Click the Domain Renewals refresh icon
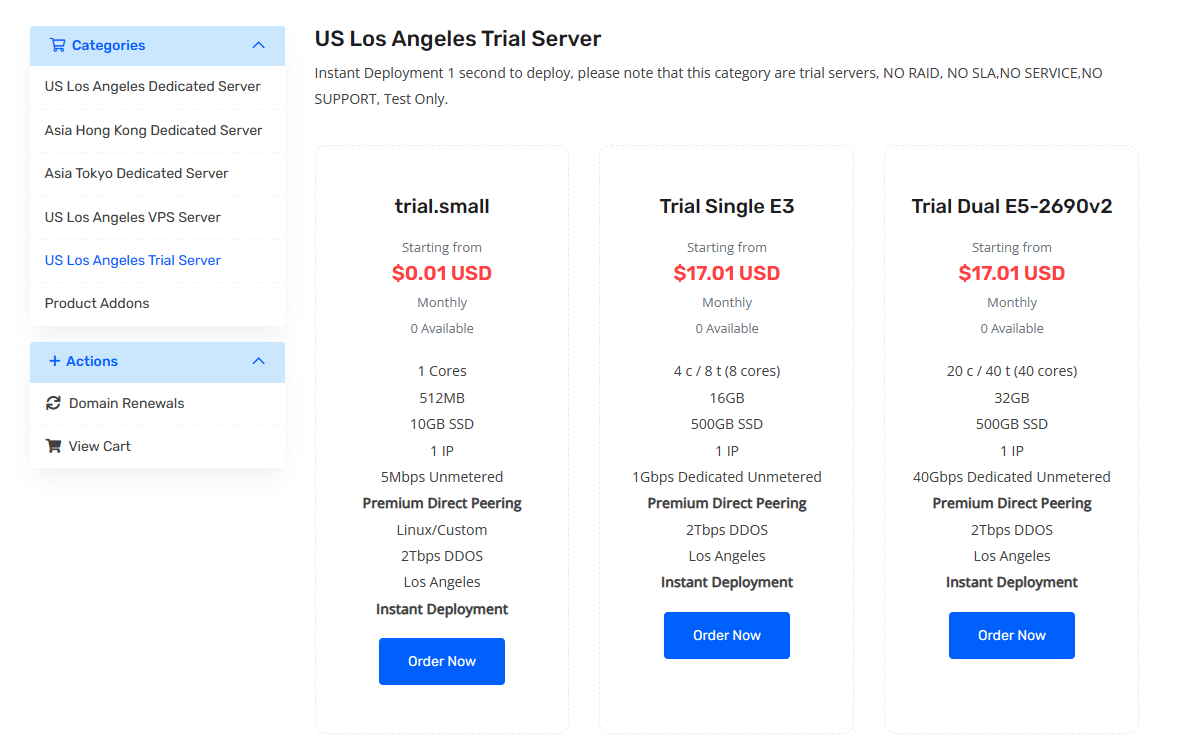The width and height of the screenshot is (1198, 743). click(54, 403)
